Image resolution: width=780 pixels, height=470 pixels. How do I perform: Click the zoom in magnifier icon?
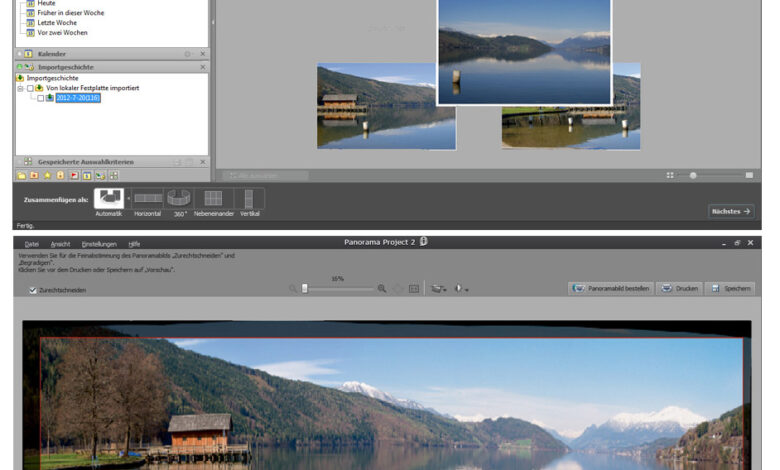pyautogui.click(x=382, y=288)
